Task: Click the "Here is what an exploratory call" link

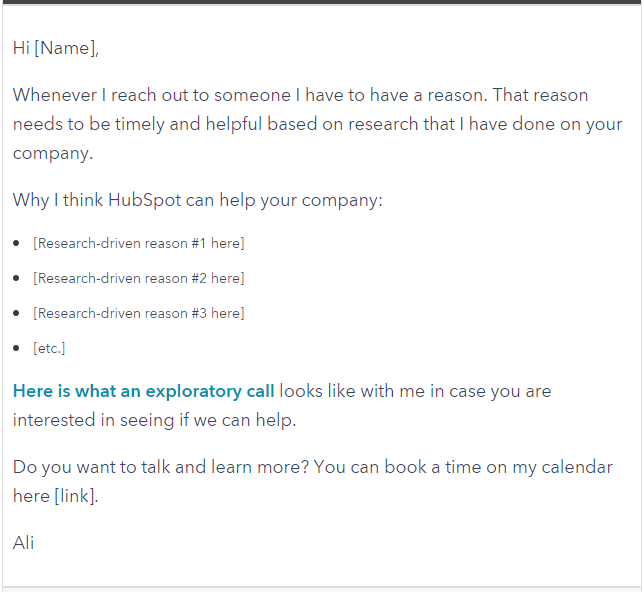Action: (143, 391)
